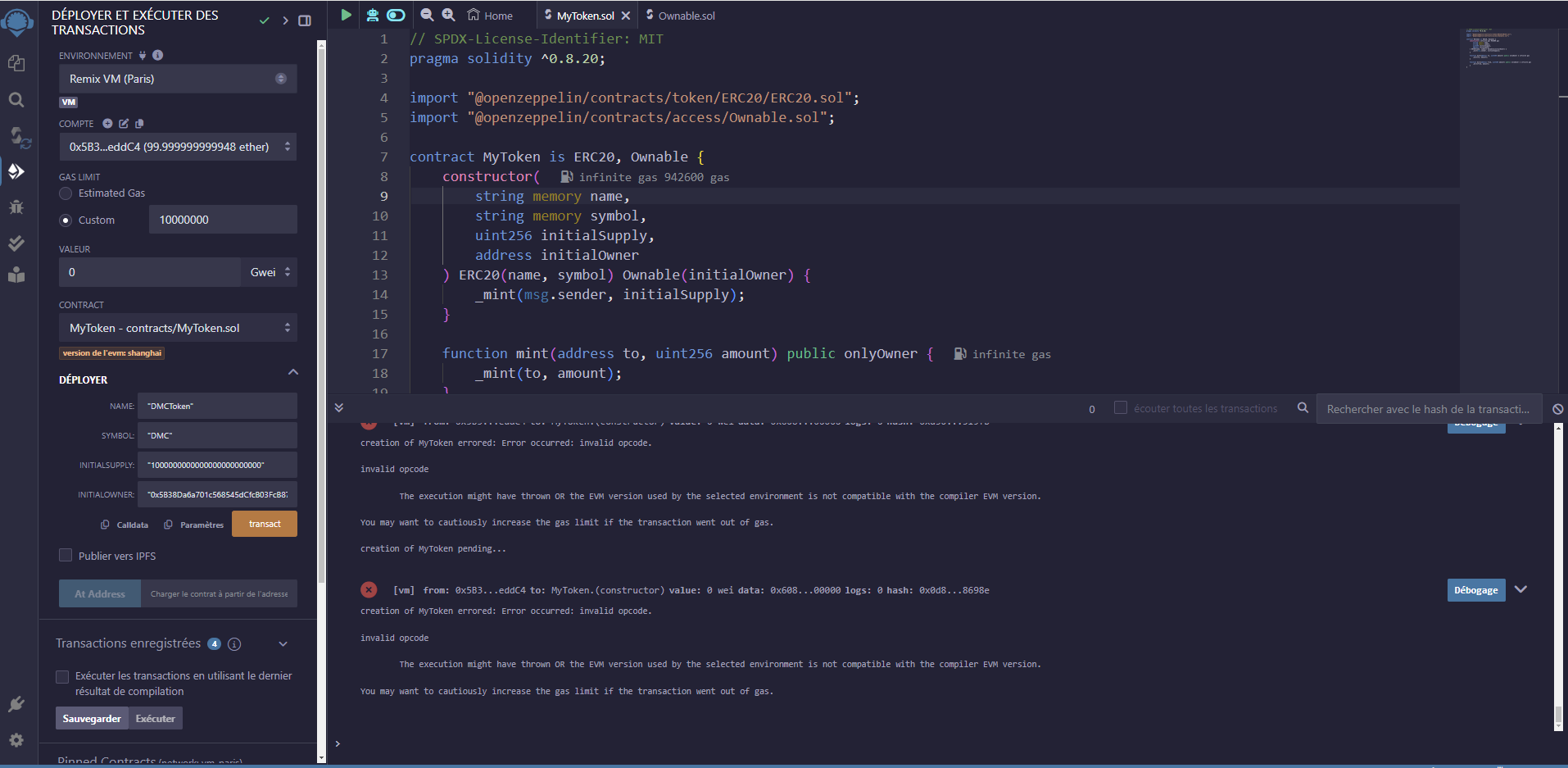
Task: Copy account address with copy icon near COMPTE
Action: pos(139,124)
